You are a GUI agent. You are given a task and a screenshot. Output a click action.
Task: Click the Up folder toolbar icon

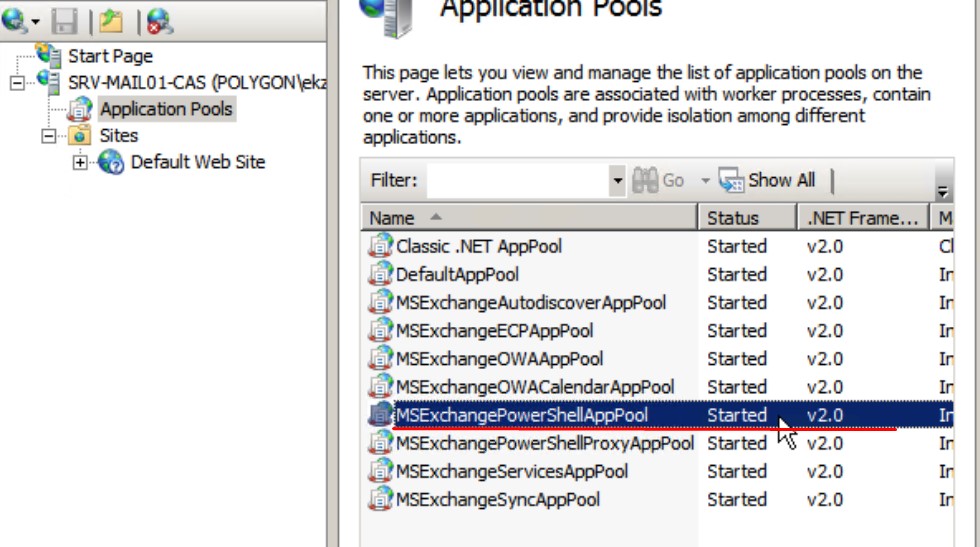coord(111,20)
